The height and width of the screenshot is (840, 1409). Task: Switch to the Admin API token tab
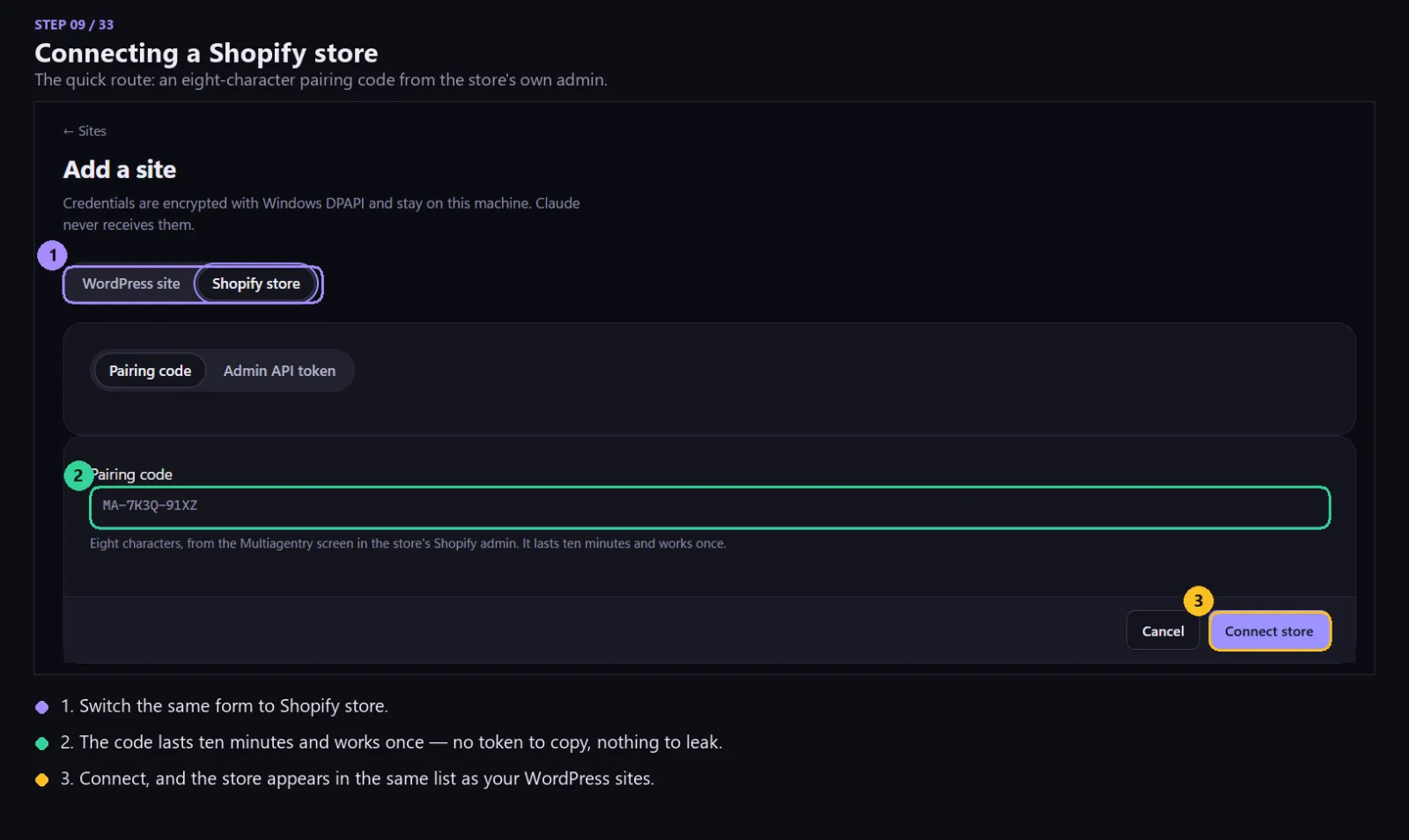click(x=279, y=371)
